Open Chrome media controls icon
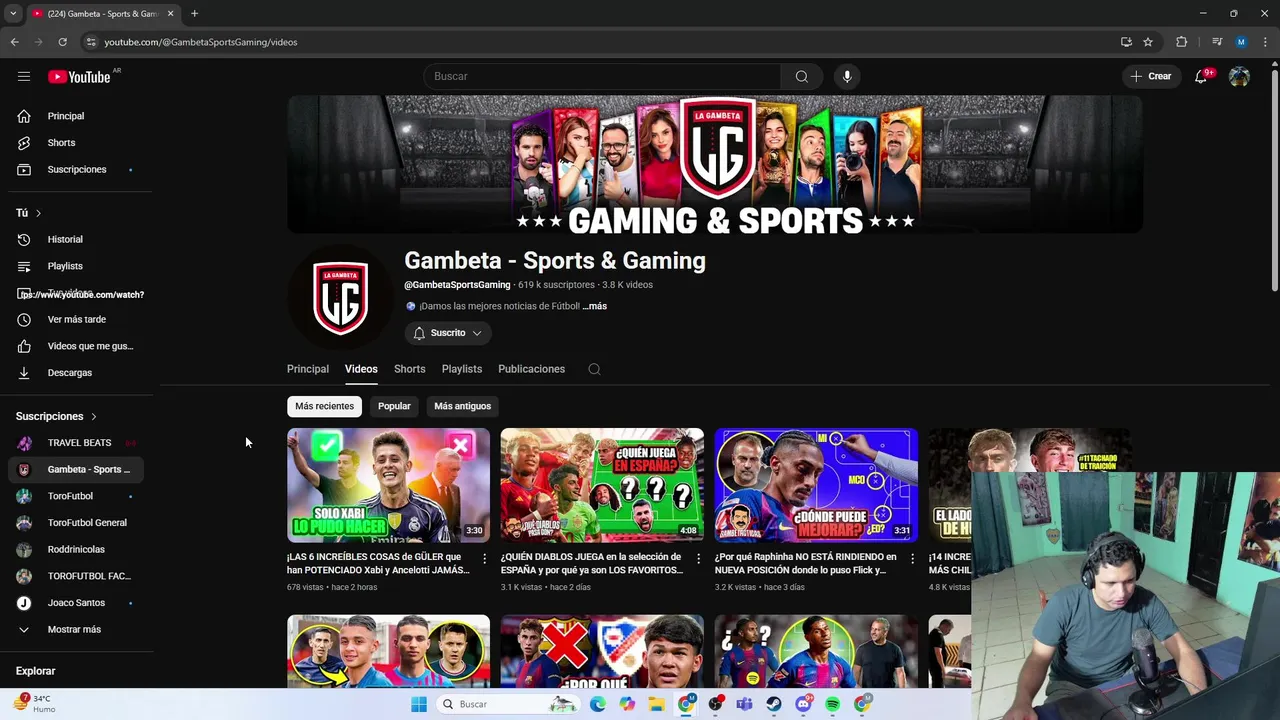Viewport: 1280px width, 720px height. pos(1217,42)
